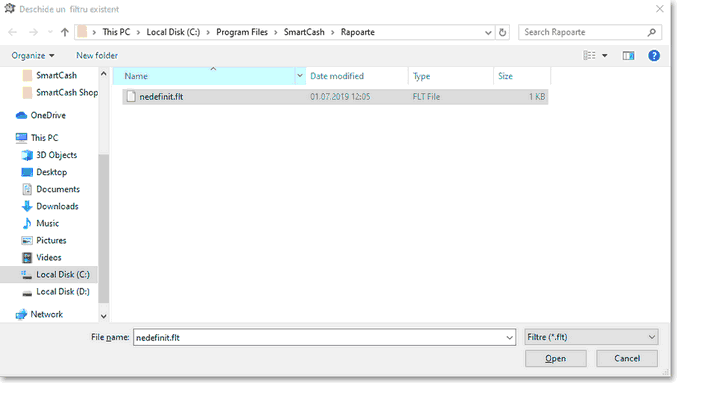Expand the File name dropdown arrow
The image size is (702, 395).
(509, 337)
